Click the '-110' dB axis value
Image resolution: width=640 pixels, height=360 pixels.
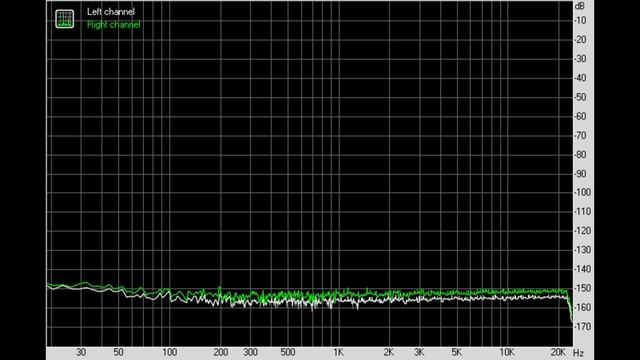(x=582, y=211)
